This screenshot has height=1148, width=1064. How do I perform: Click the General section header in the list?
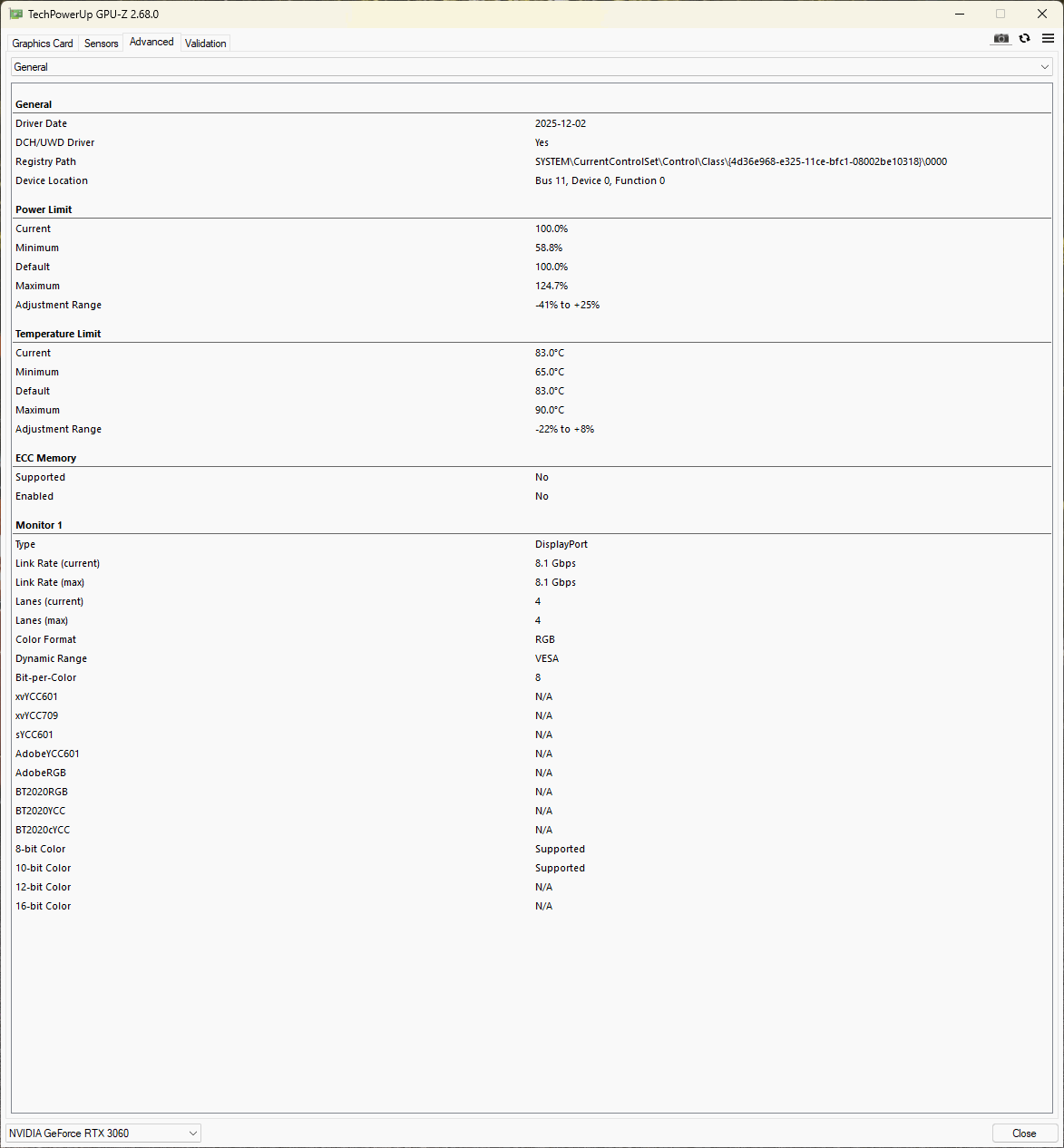pyautogui.click(x=34, y=104)
